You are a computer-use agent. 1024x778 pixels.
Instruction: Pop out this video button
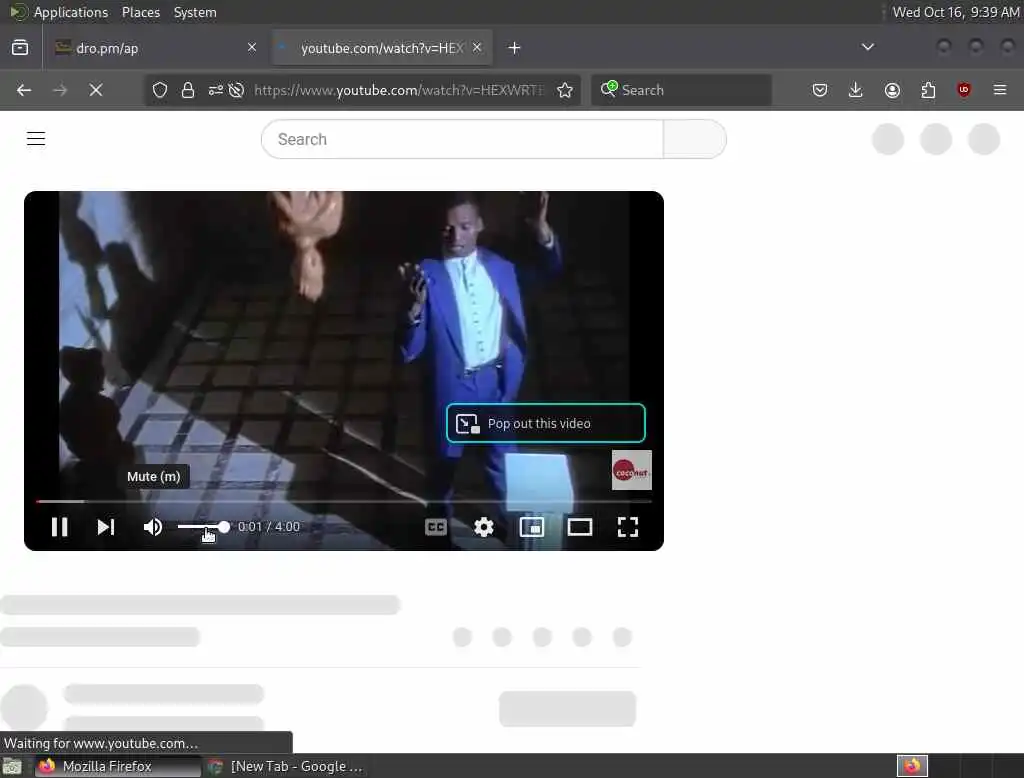point(545,423)
